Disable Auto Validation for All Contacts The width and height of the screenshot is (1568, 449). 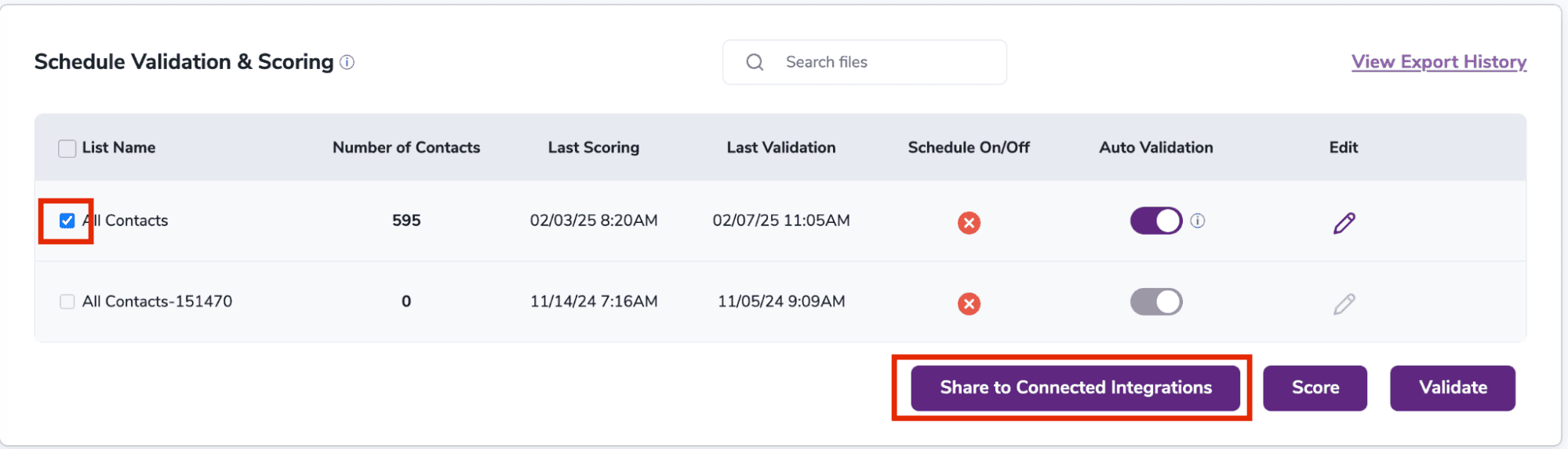pyautogui.click(x=1155, y=221)
